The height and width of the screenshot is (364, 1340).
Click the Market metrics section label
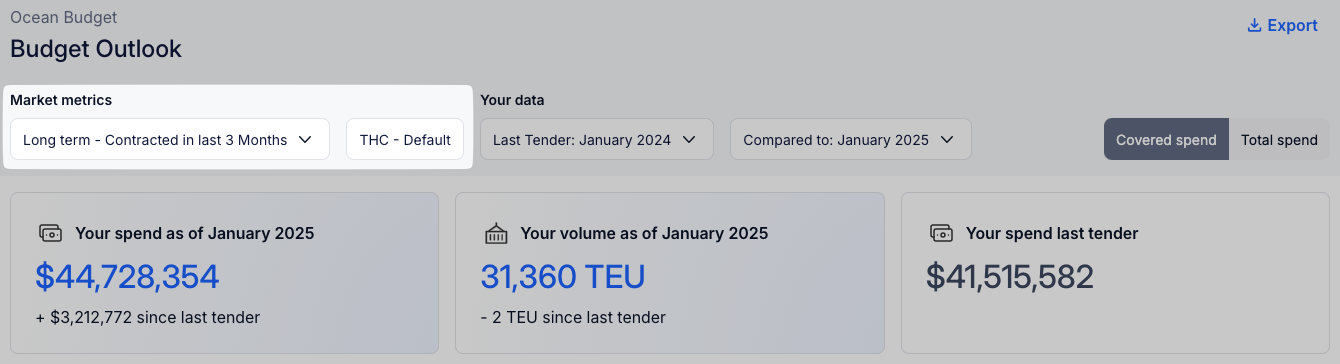(61, 100)
